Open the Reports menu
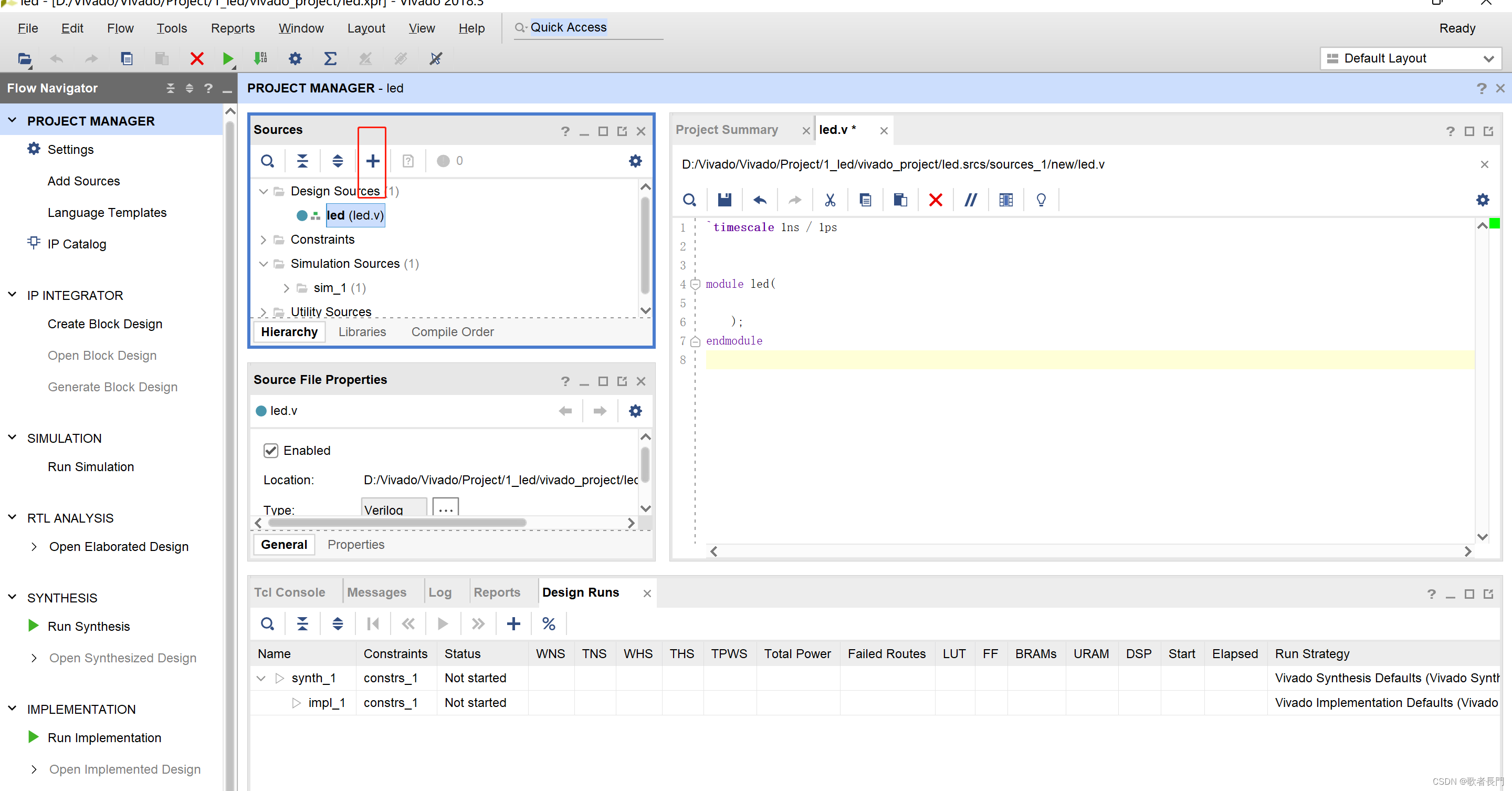Viewport: 1512px width, 791px height. tap(233, 28)
